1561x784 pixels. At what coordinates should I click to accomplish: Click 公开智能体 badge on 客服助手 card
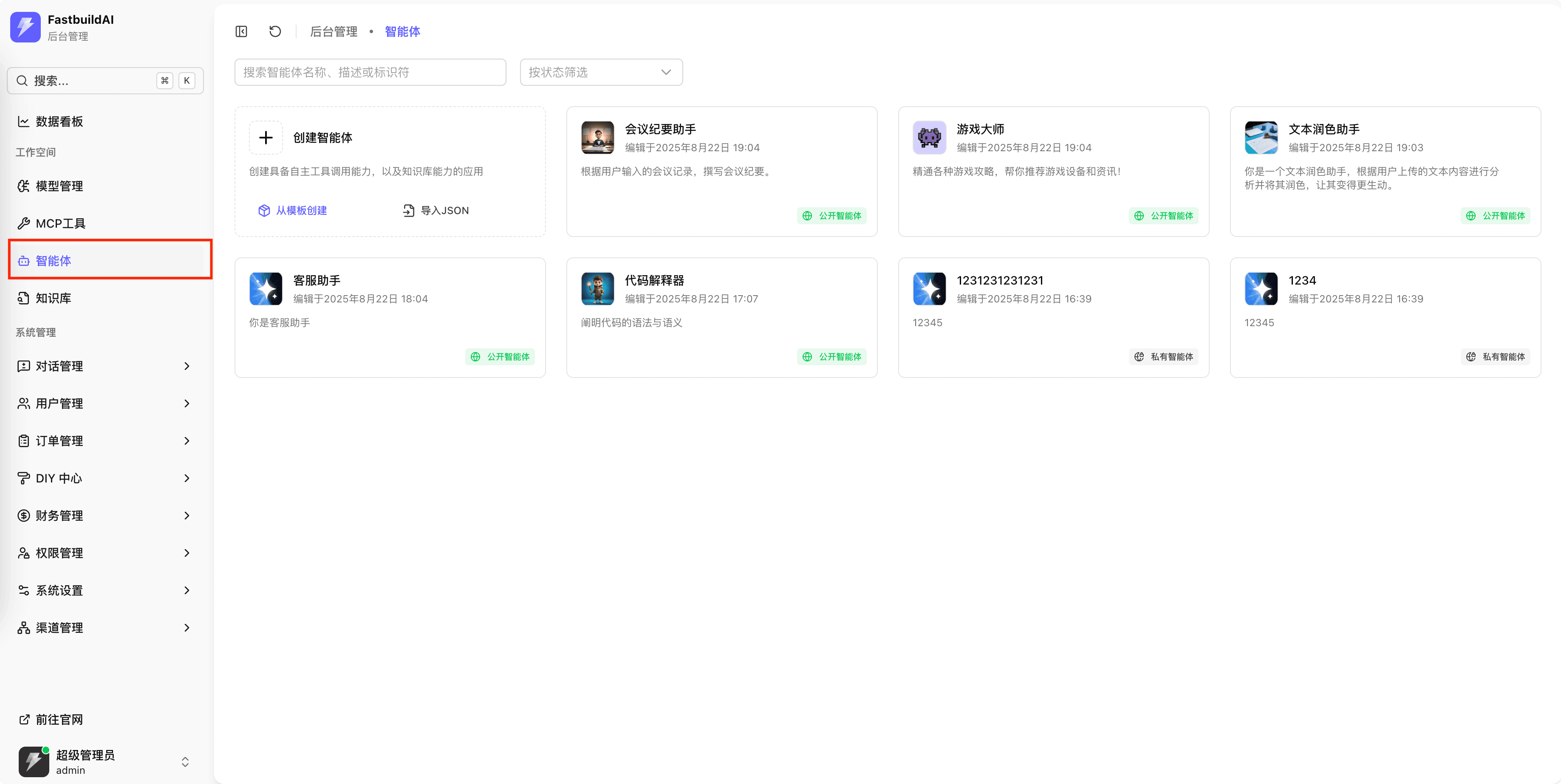coord(500,357)
